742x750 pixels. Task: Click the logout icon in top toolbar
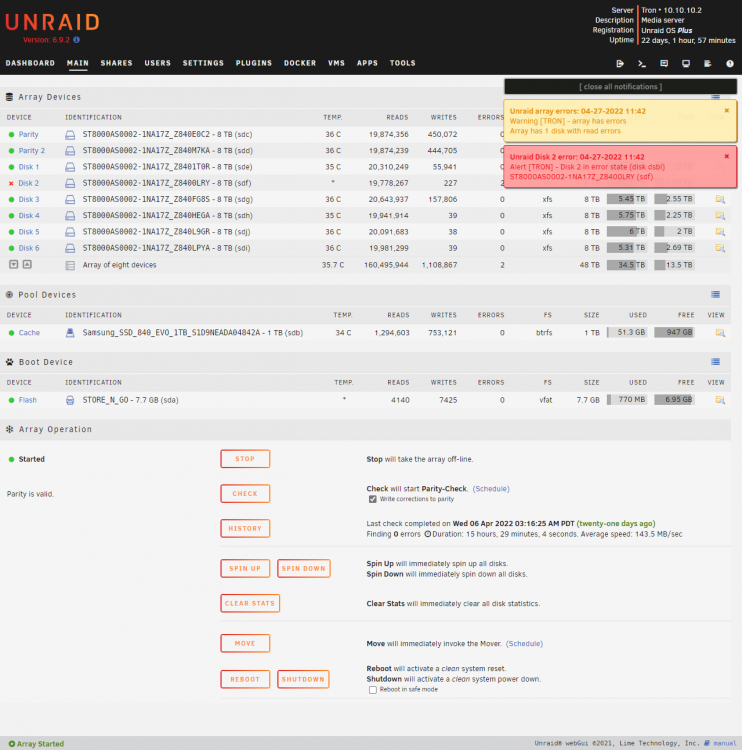(x=620, y=64)
